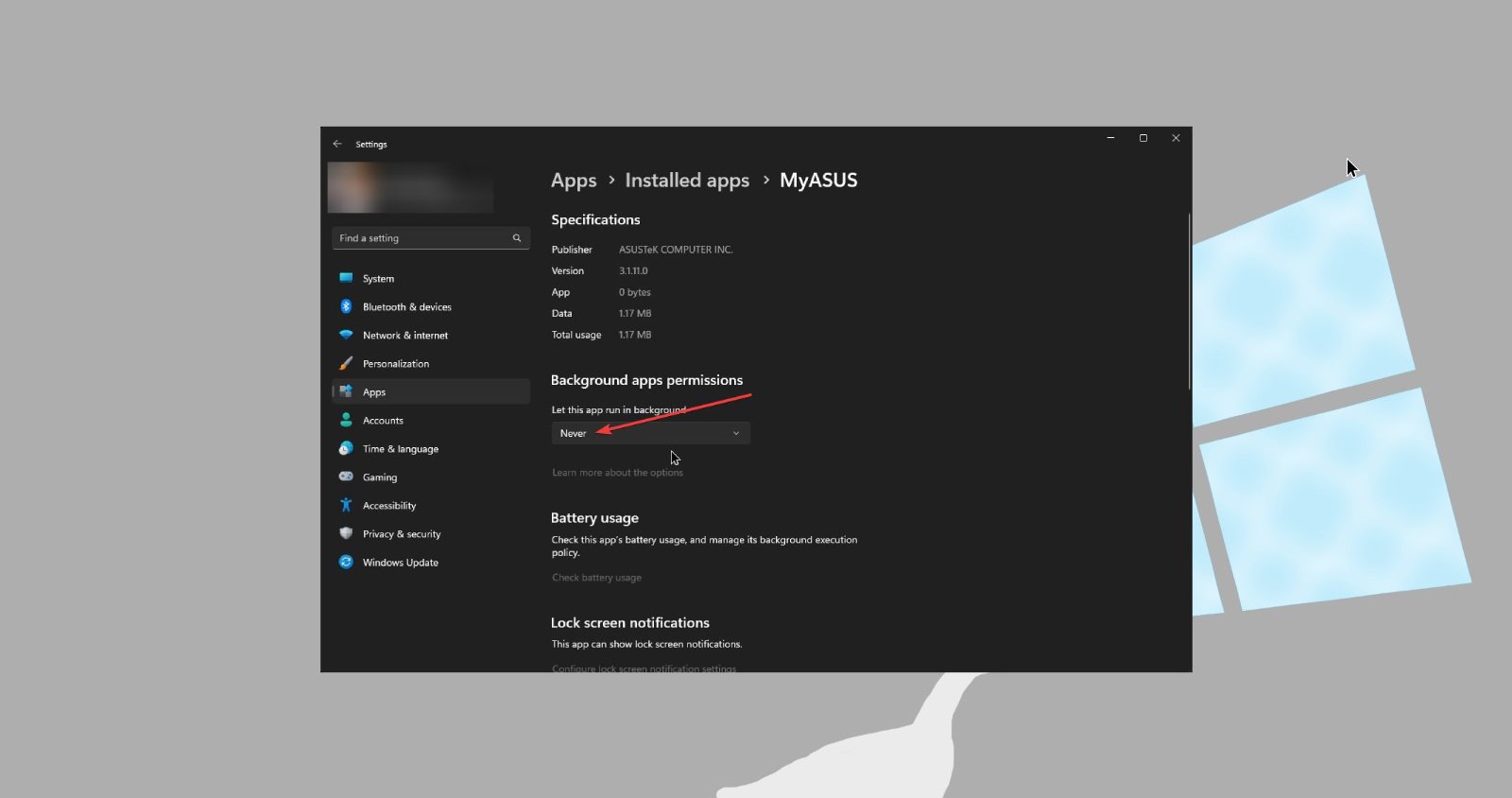Choose the Apps icon in sidebar
The height and width of the screenshot is (798, 1512).
(346, 391)
